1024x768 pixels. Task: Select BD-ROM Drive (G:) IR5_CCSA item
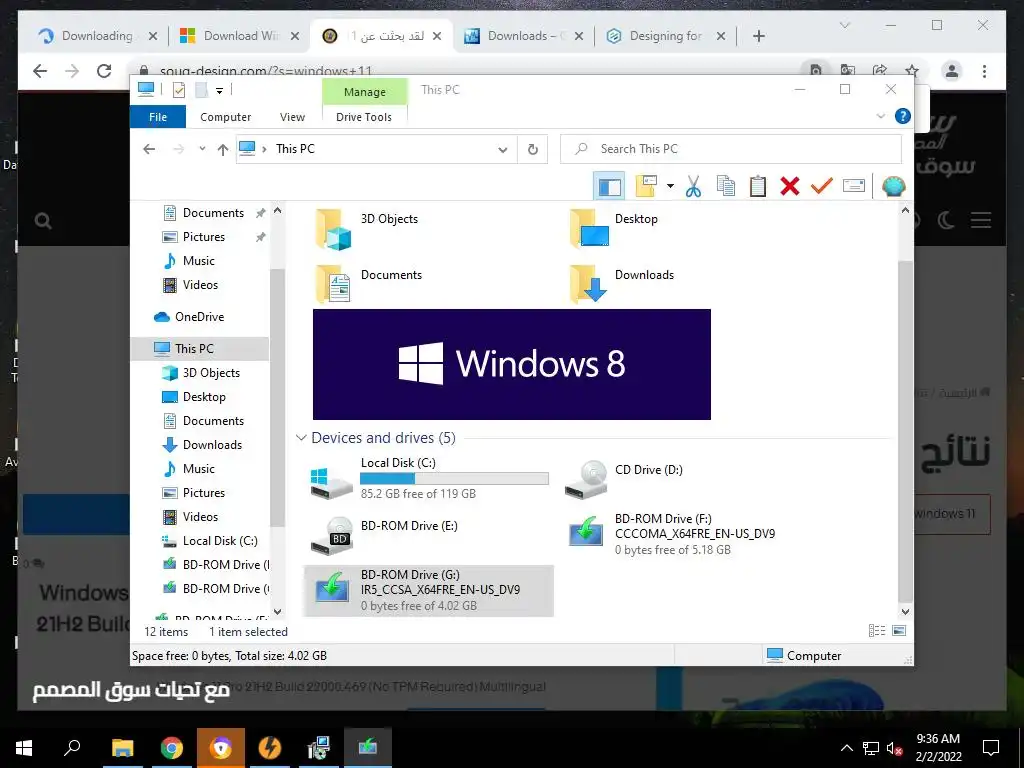428,590
